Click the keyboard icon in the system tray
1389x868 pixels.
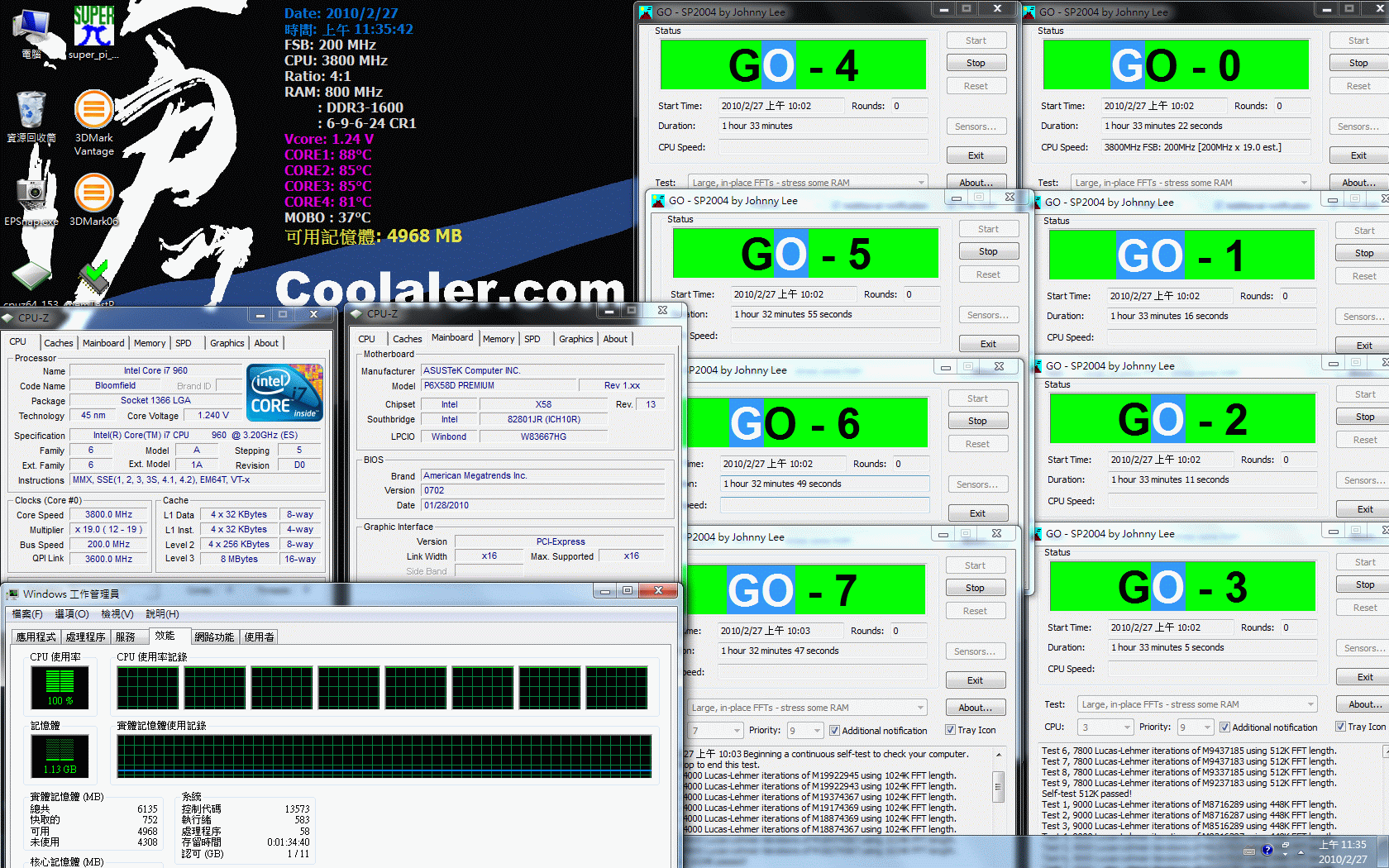(1248, 851)
